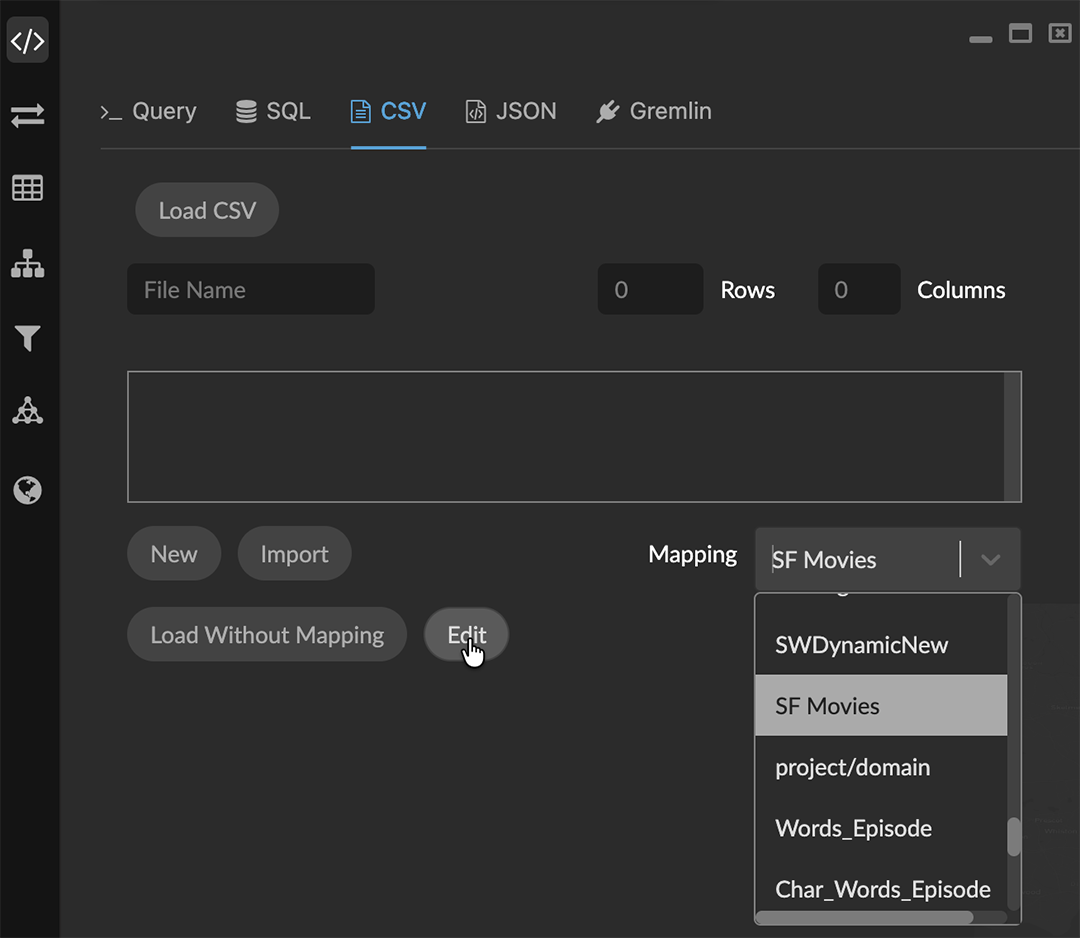Open the table view icon
Image resolution: width=1080 pixels, height=938 pixels.
(27, 188)
